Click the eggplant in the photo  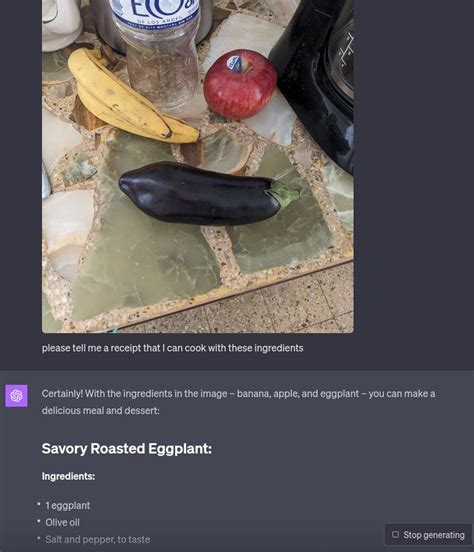click(x=208, y=194)
